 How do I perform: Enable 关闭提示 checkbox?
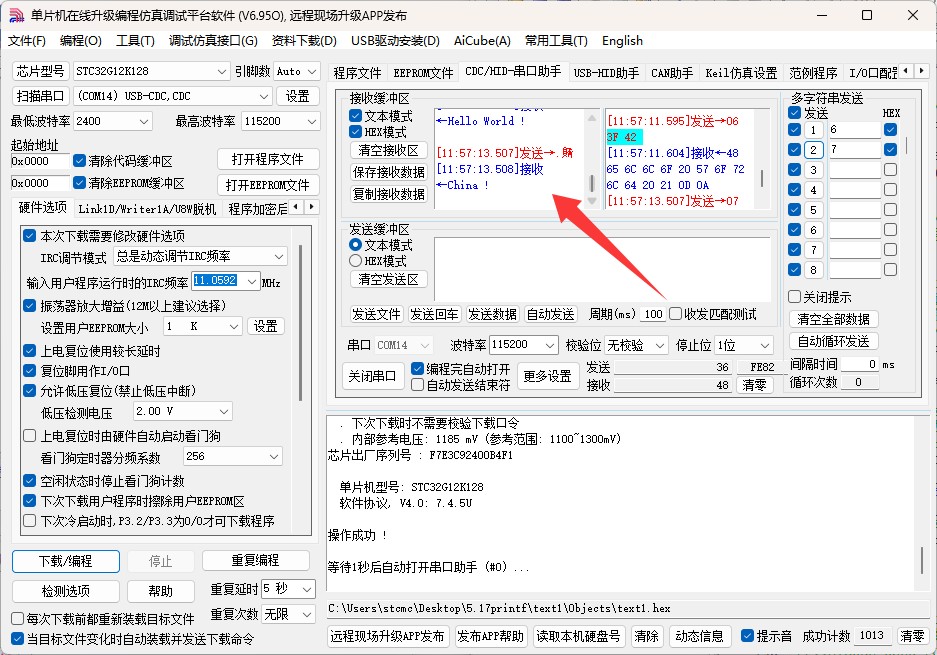(794, 296)
